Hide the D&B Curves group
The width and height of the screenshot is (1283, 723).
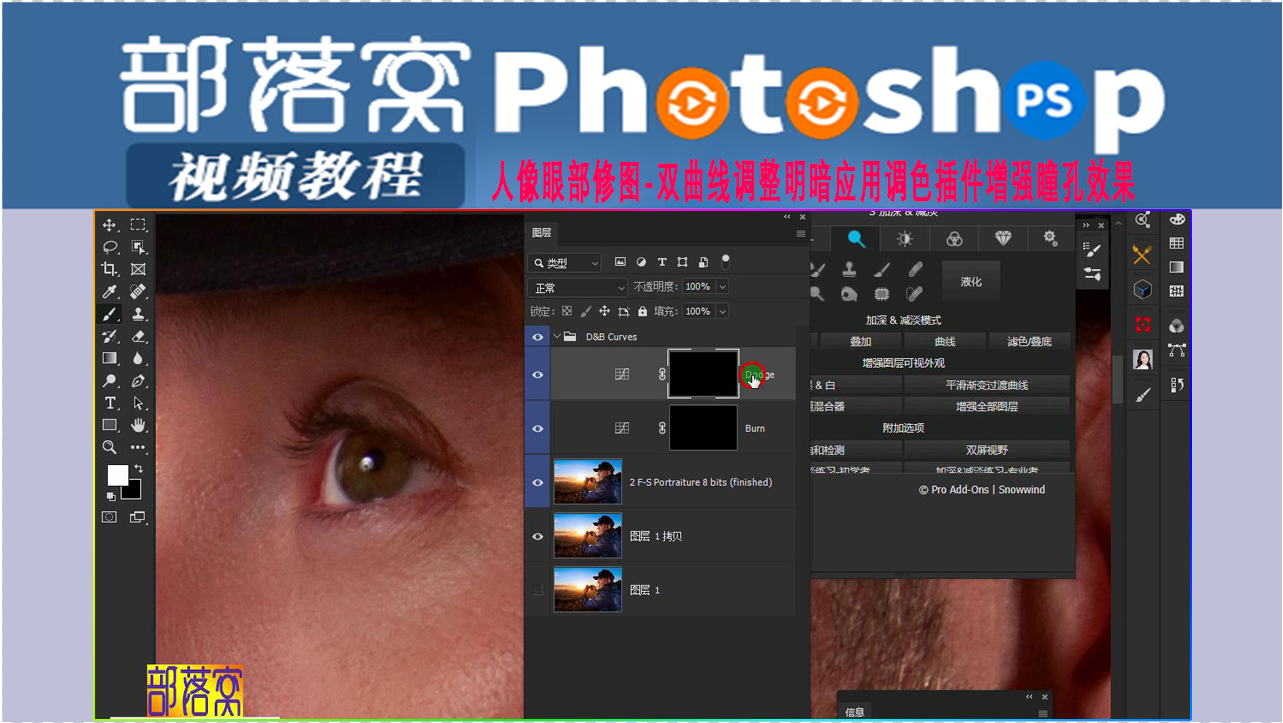537,337
